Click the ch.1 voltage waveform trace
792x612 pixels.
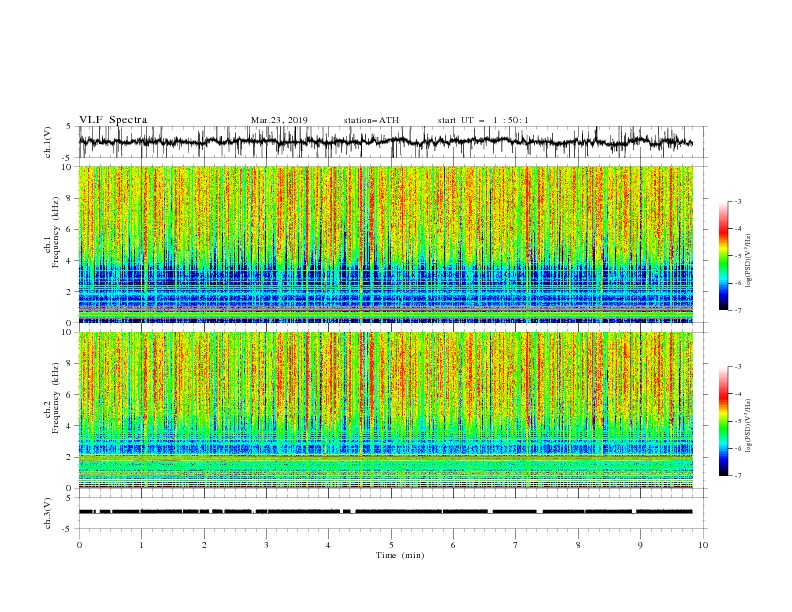385,142
